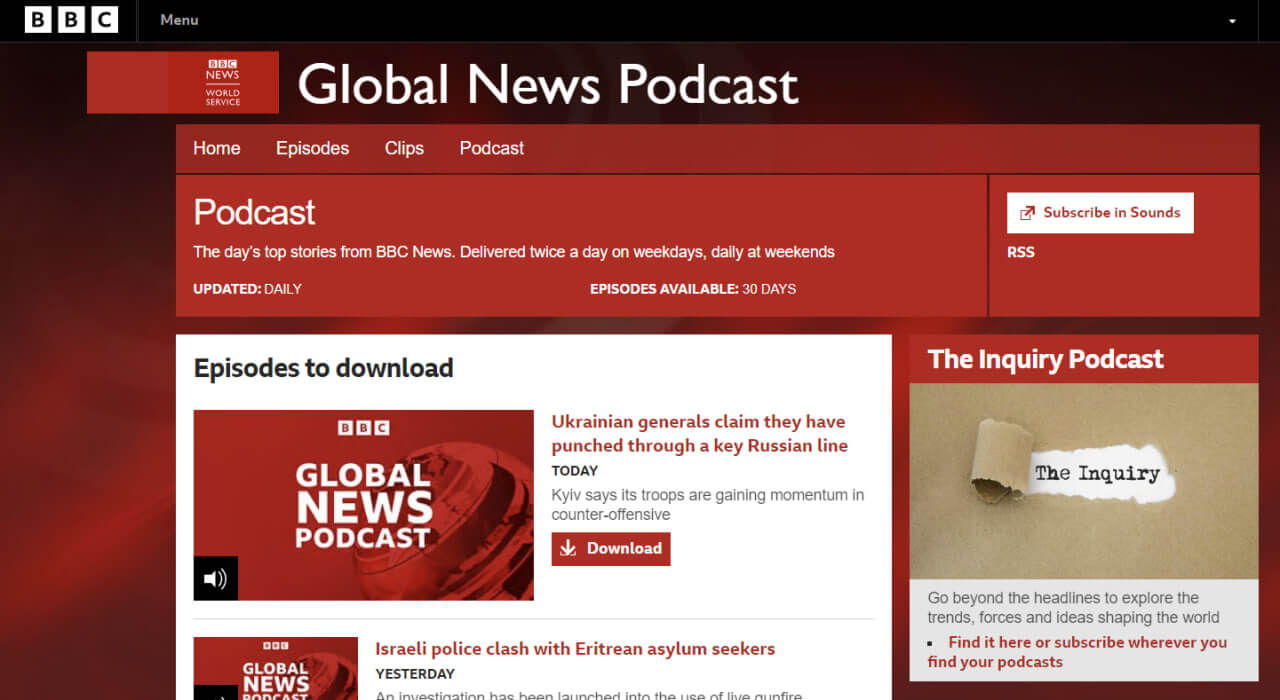Viewport: 1280px width, 700px height.
Task: Select the Podcast tab
Action: click(x=491, y=148)
